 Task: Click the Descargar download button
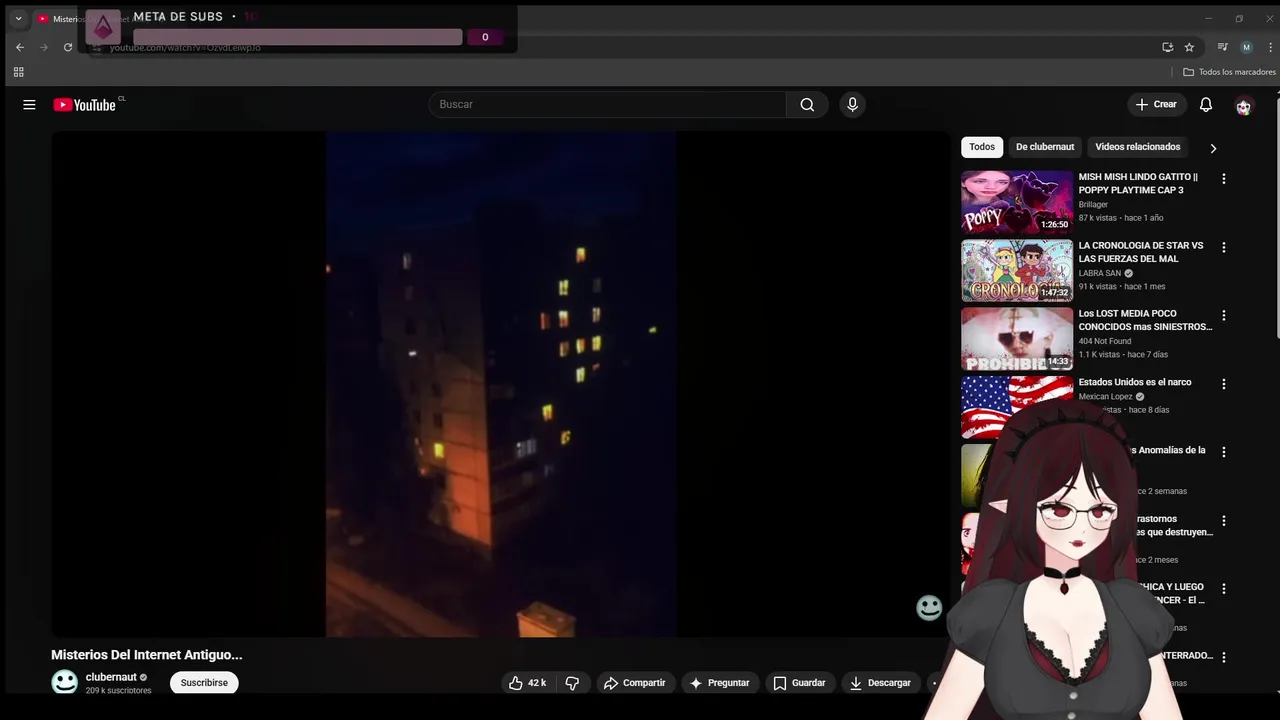[x=880, y=683]
